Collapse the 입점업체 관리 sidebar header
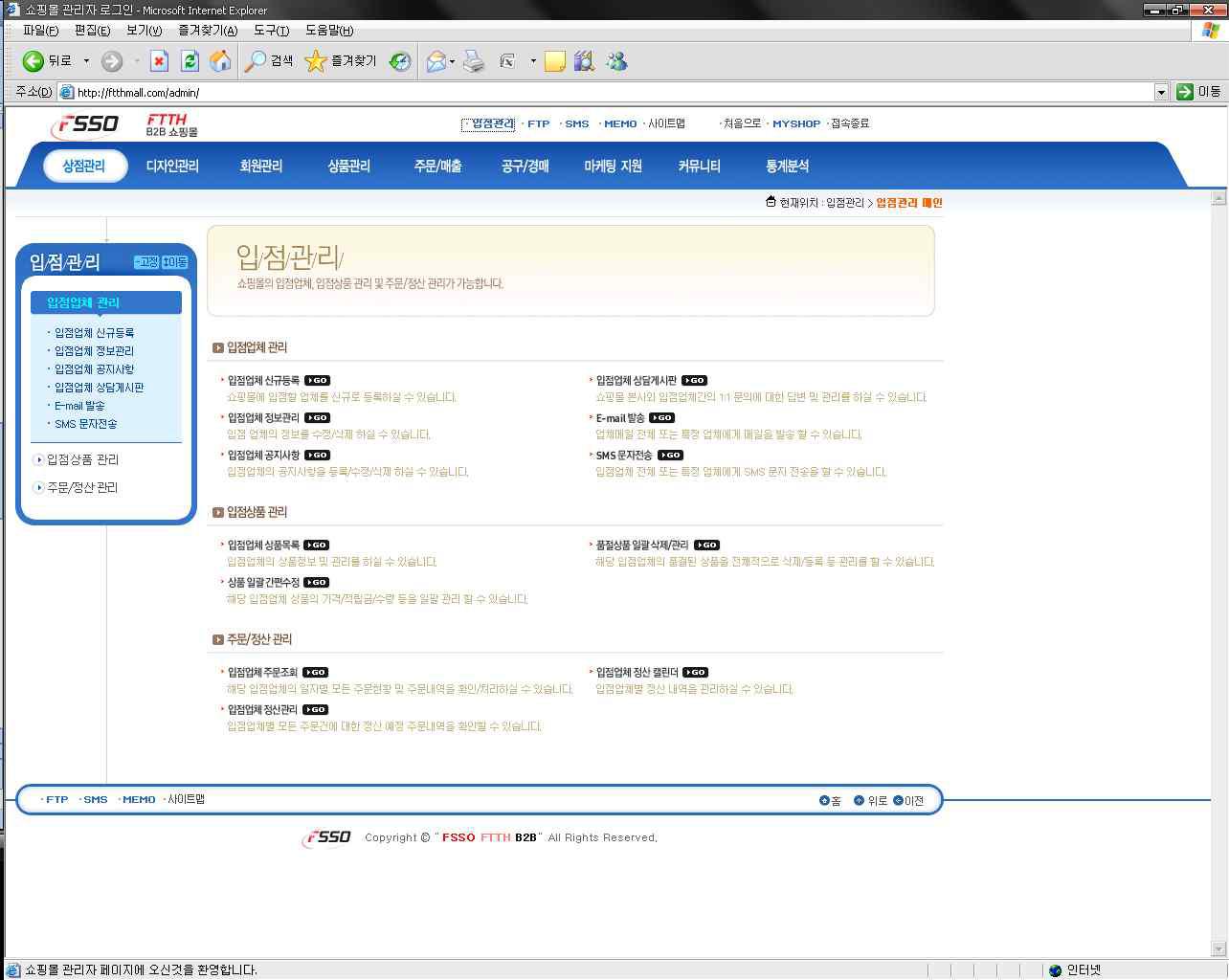 [x=106, y=302]
